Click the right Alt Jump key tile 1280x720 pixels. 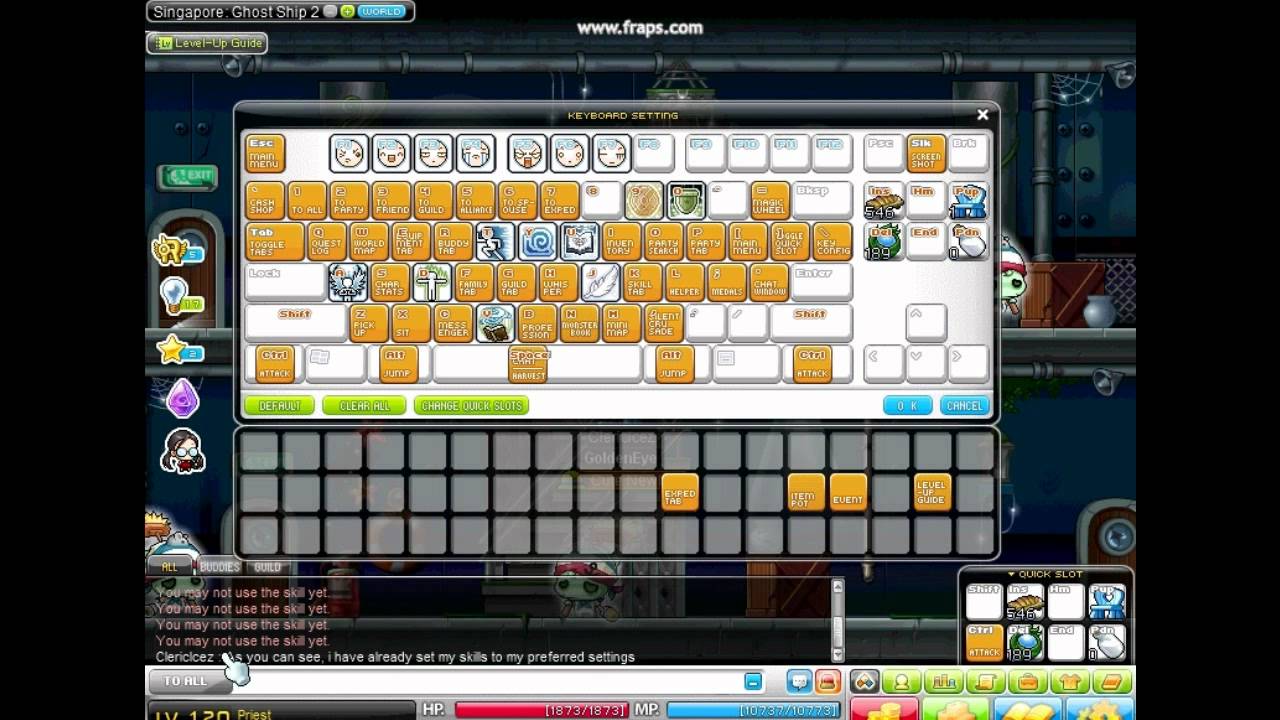(673, 364)
